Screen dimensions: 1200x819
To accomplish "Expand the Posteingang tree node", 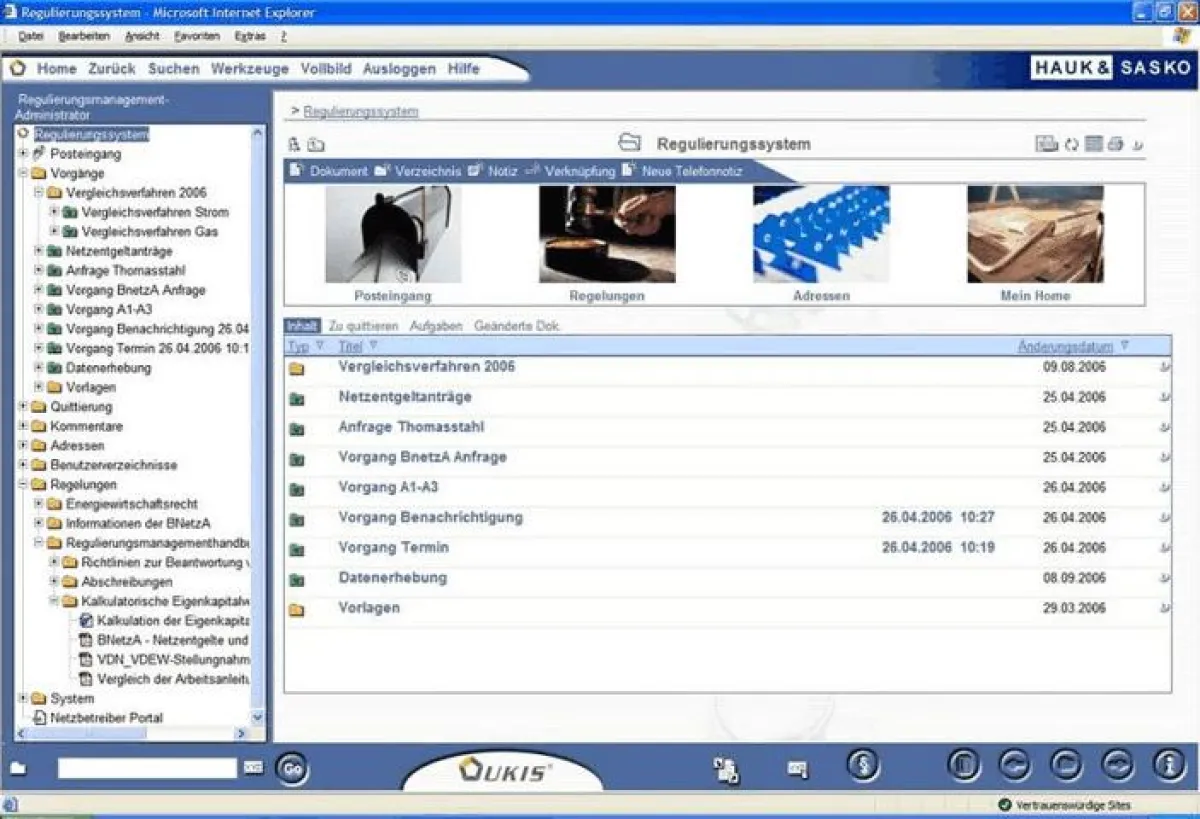I will click(23, 154).
